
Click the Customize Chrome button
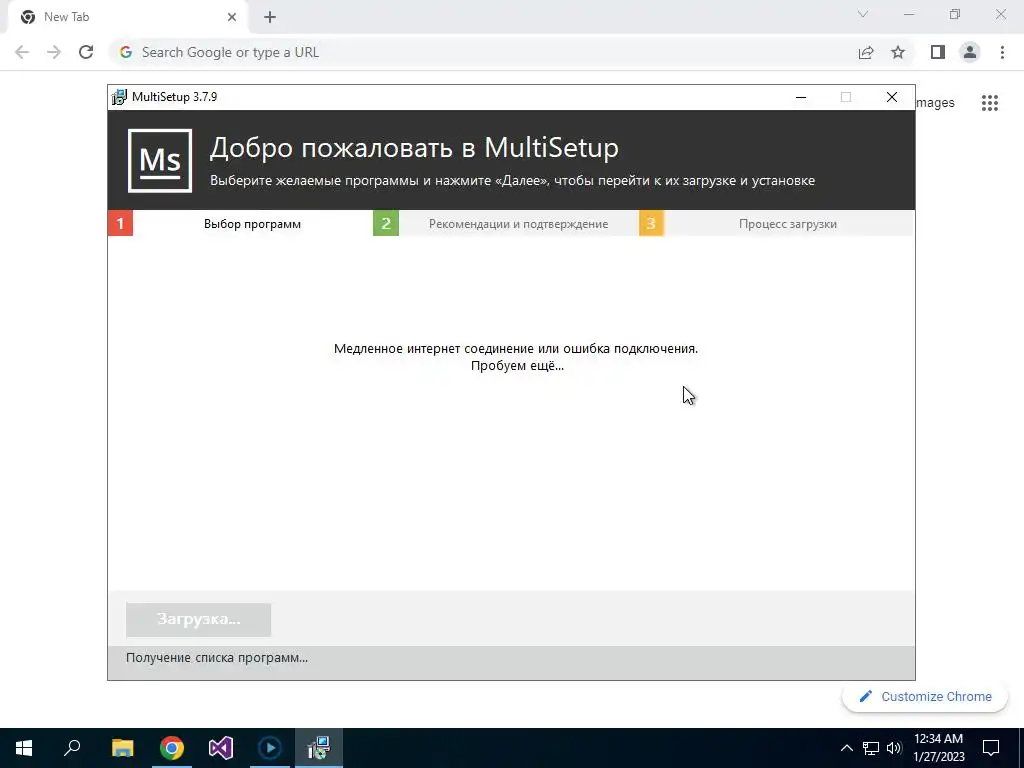tap(925, 697)
